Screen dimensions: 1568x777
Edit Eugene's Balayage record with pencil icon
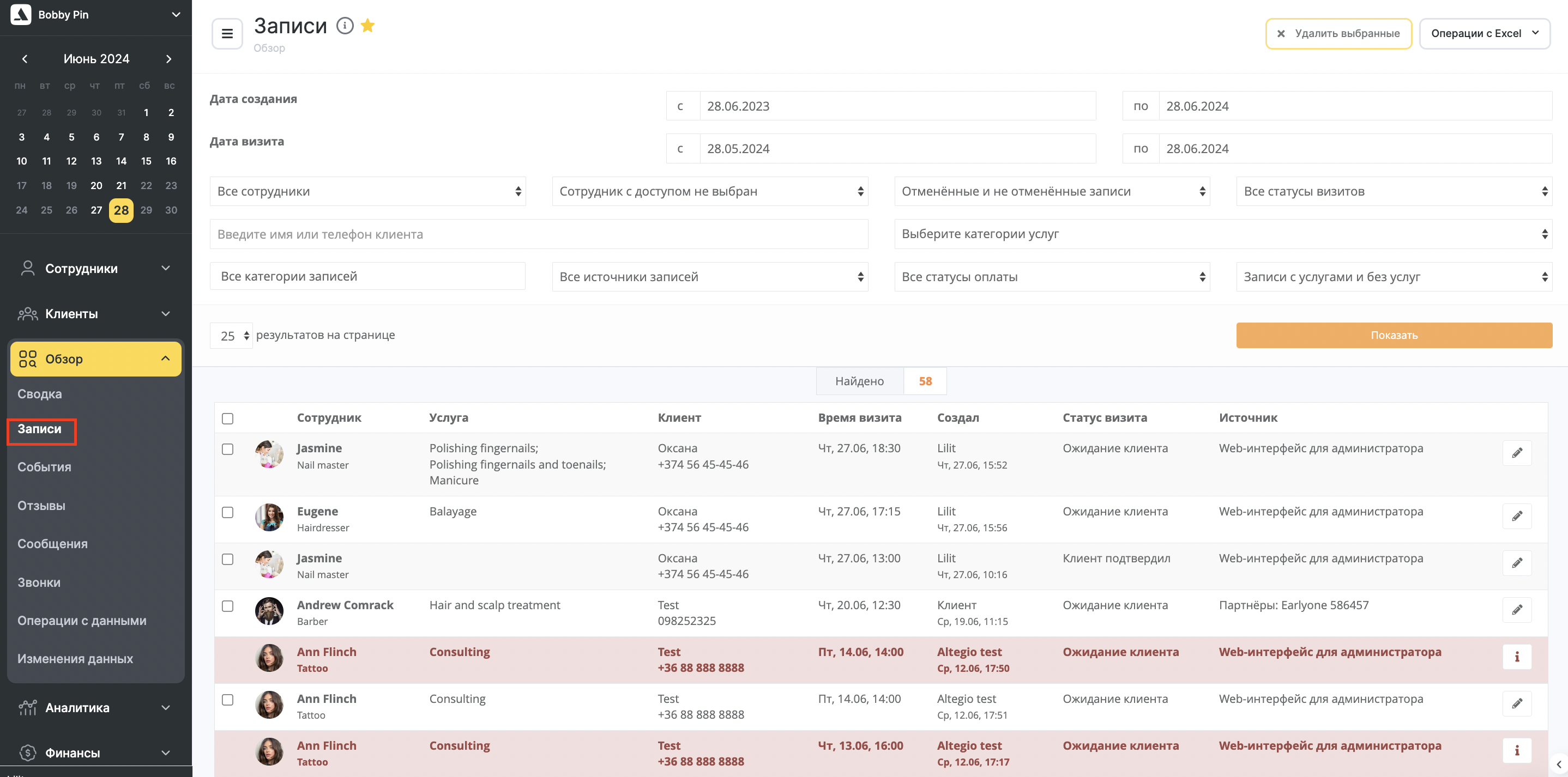point(1517,516)
